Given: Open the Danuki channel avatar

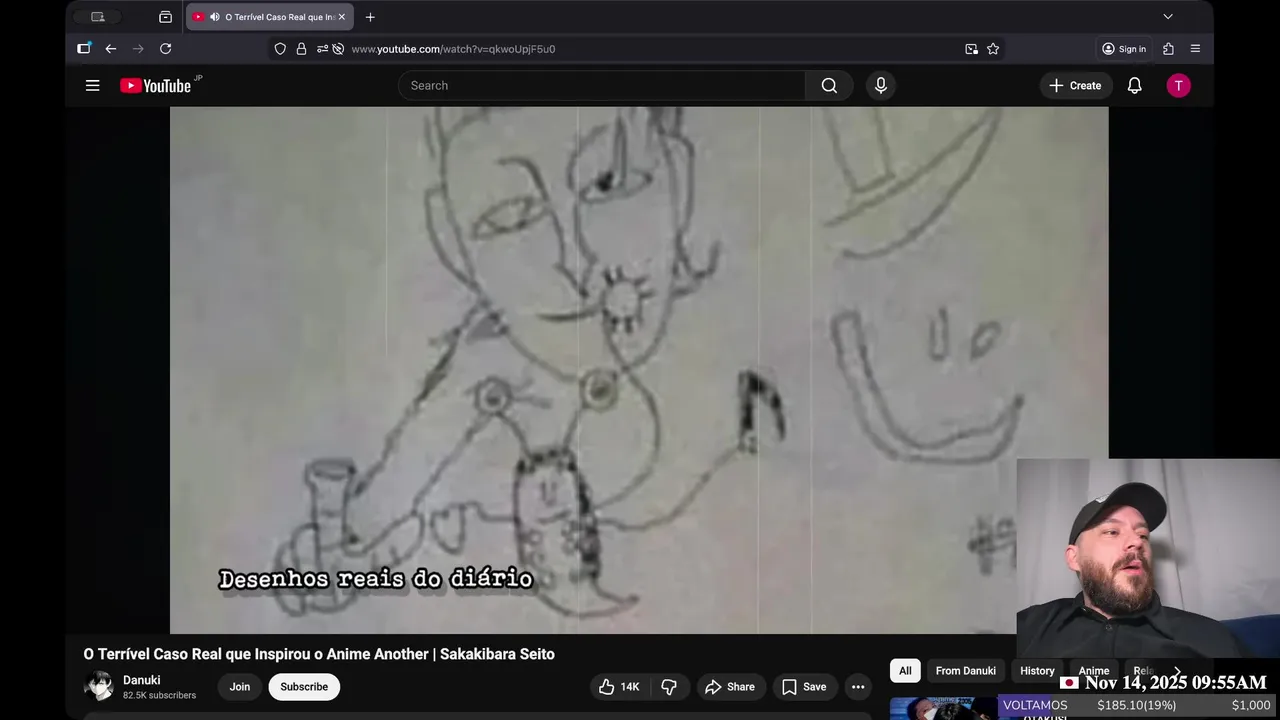Looking at the screenshot, I should (x=99, y=686).
